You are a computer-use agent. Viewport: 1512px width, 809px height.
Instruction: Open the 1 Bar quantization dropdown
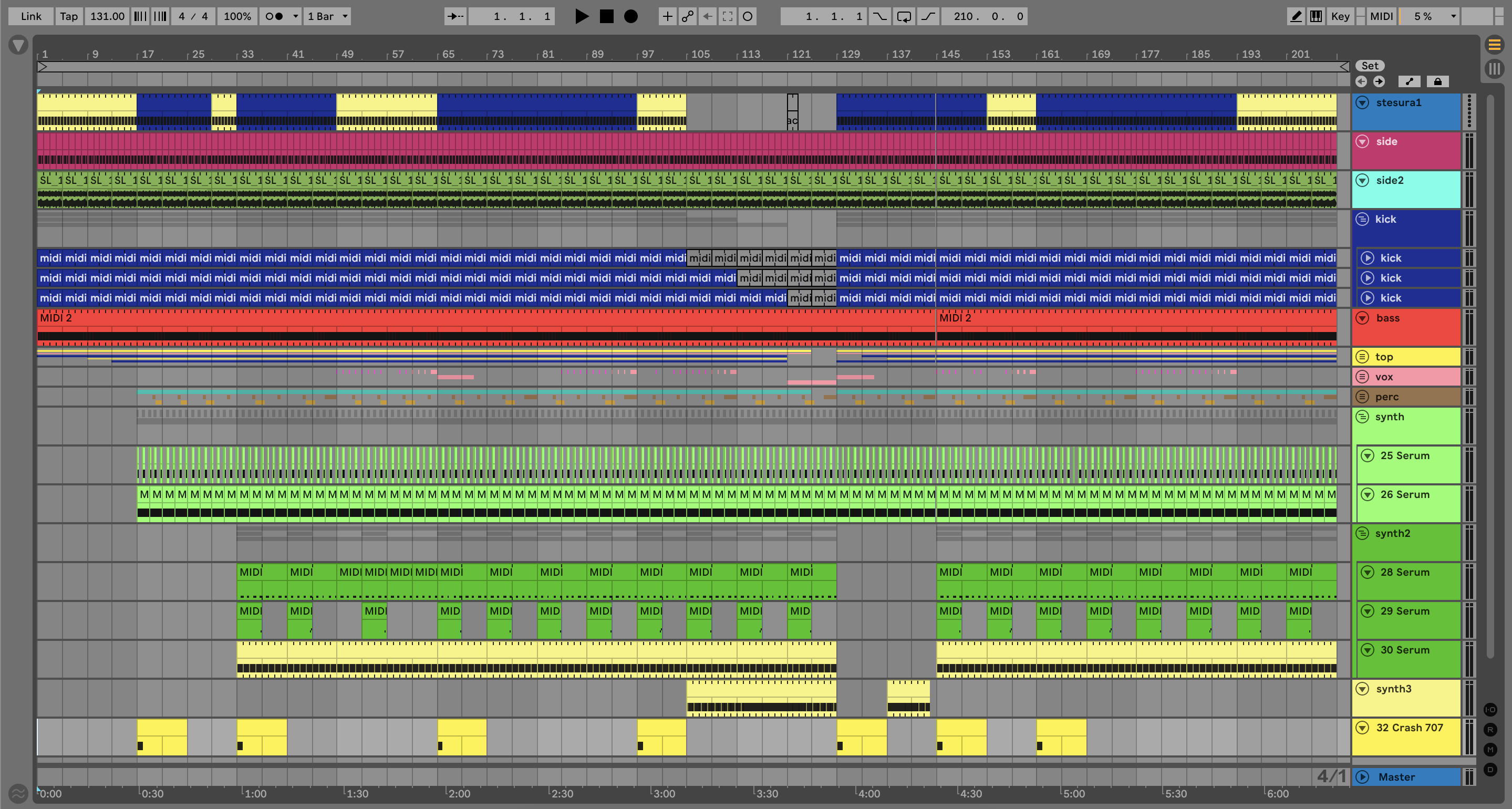click(x=327, y=16)
